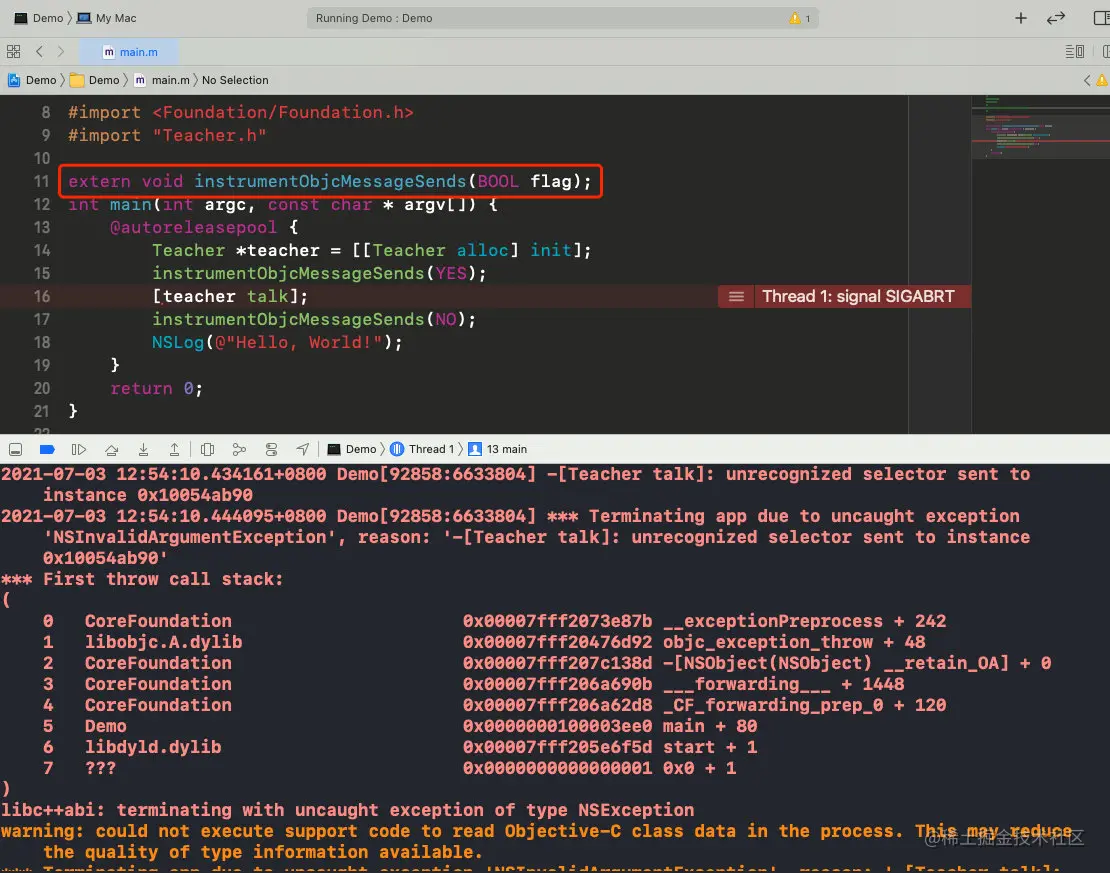
Task: Click the 'instrumentObjcMessageSends(YES);' code line
Action: tap(319, 273)
